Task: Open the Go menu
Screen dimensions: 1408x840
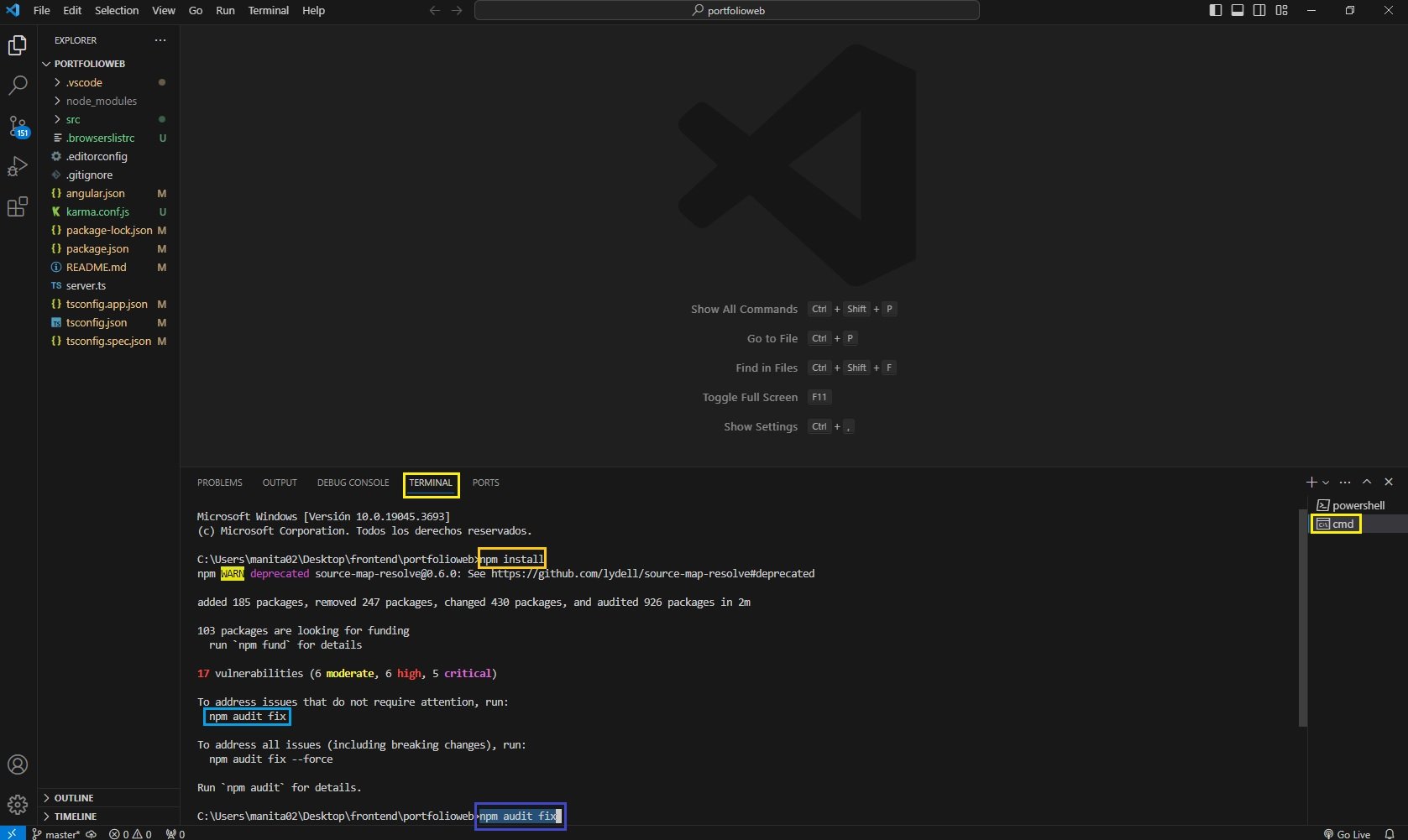Action: (x=196, y=10)
